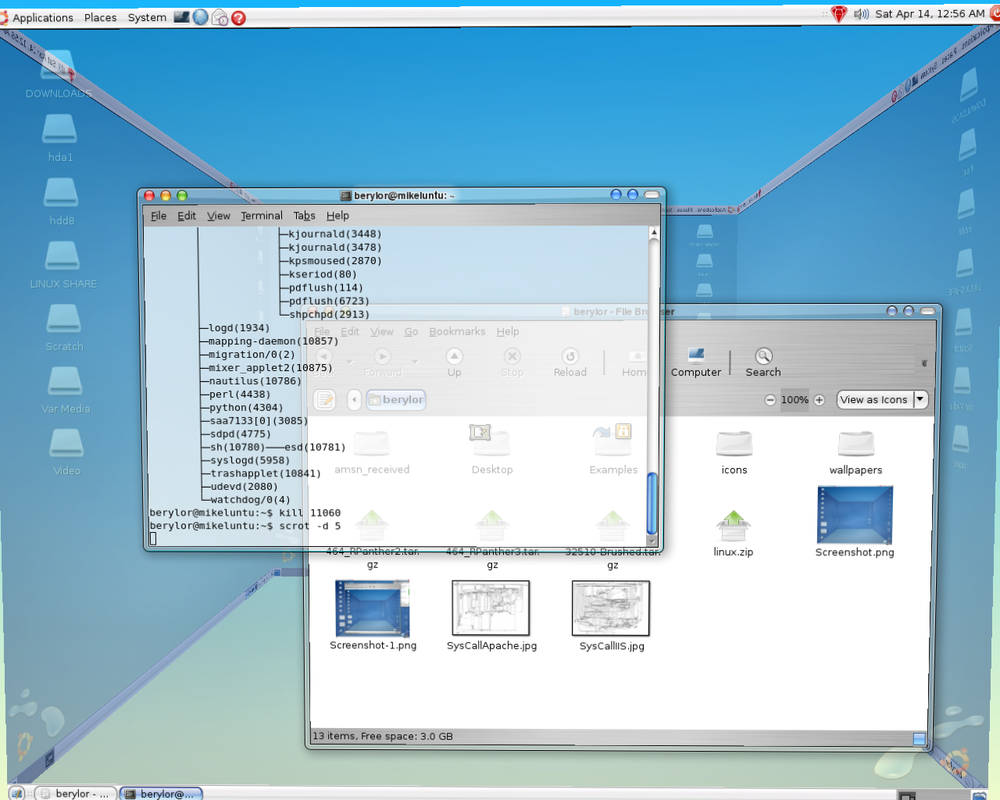This screenshot has height=800, width=1000.
Task: Start a Search in the file browser
Action: pos(762,360)
